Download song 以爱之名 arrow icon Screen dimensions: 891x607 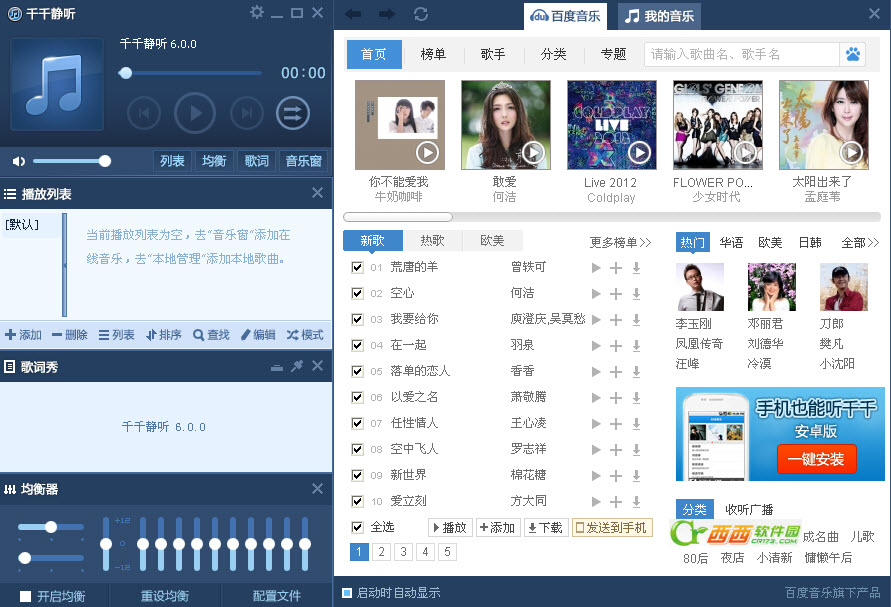pyautogui.click(x=636, y=398)
